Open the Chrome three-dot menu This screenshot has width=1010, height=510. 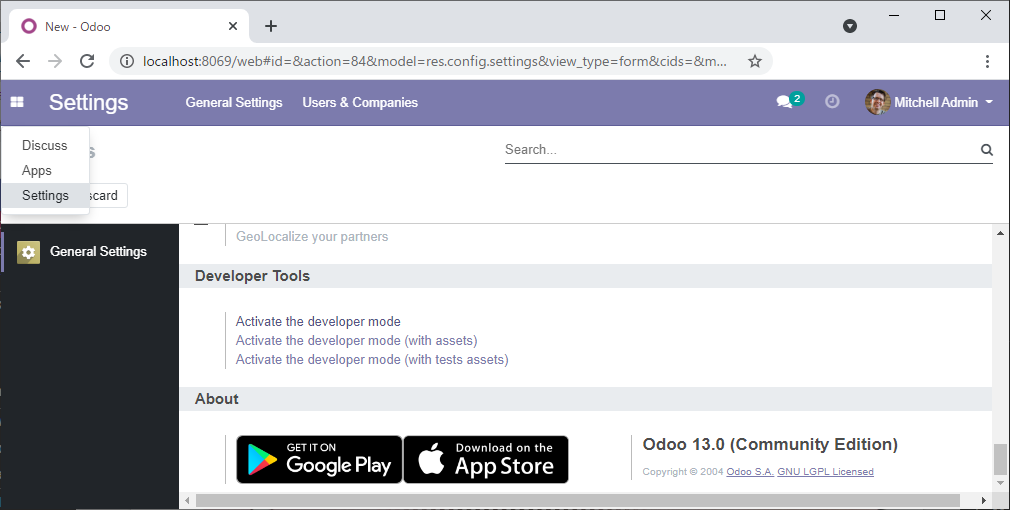pyautogui.click(x=987, y=61)
